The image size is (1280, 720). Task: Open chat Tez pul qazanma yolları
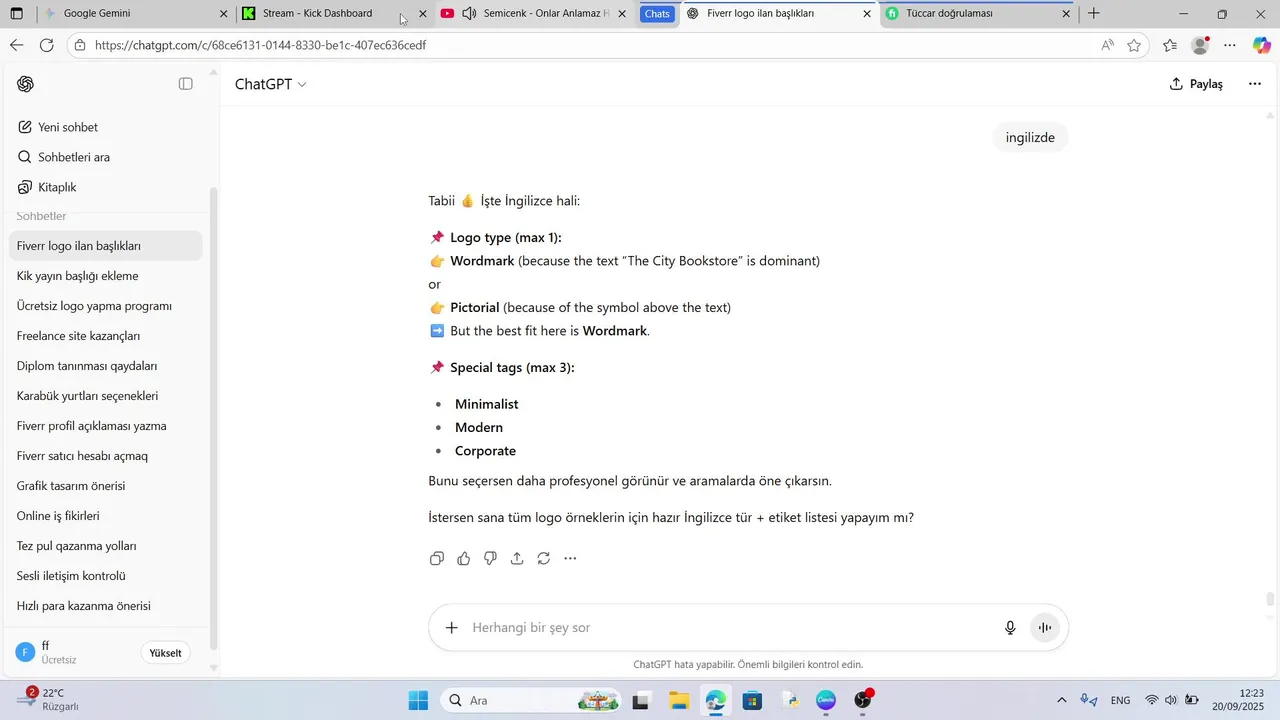coord(106,546)
